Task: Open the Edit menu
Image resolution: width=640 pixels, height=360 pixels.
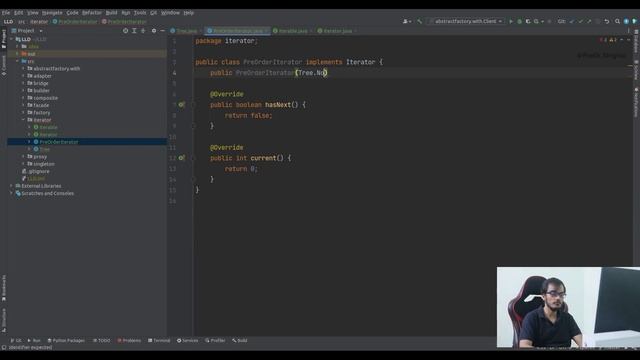Action: 19,13
